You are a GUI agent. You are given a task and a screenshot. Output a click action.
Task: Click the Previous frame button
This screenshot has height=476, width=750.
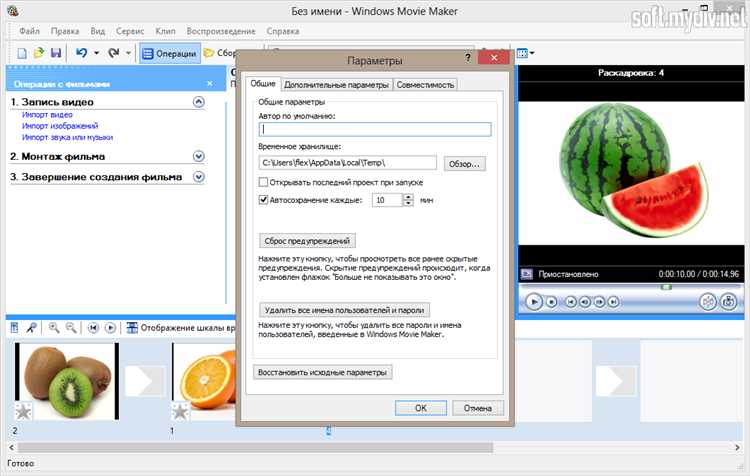[585, 302]
